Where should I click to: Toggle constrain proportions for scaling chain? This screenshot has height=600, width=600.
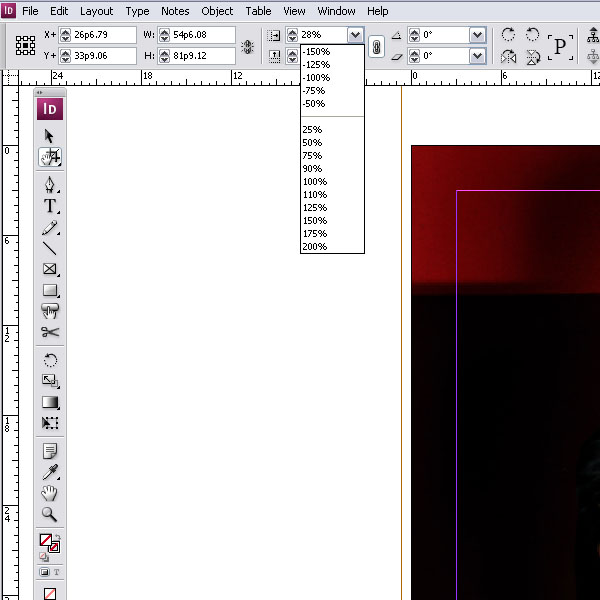tap(377, 47)
